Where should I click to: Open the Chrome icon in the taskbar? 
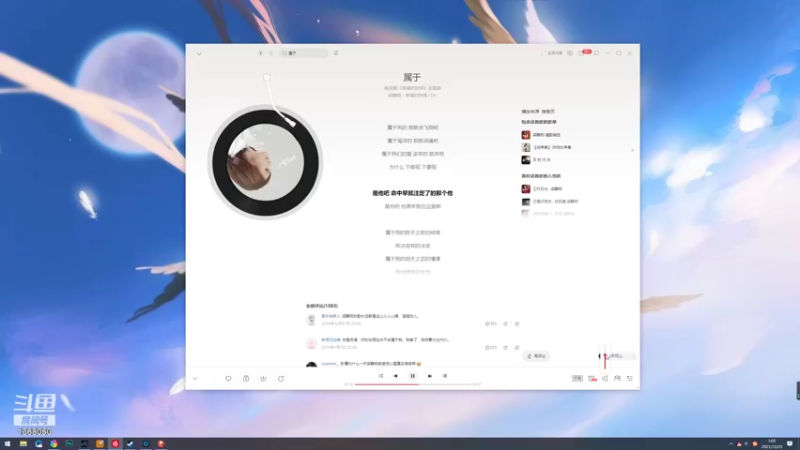pyautogui.click(x=54, y=444)
